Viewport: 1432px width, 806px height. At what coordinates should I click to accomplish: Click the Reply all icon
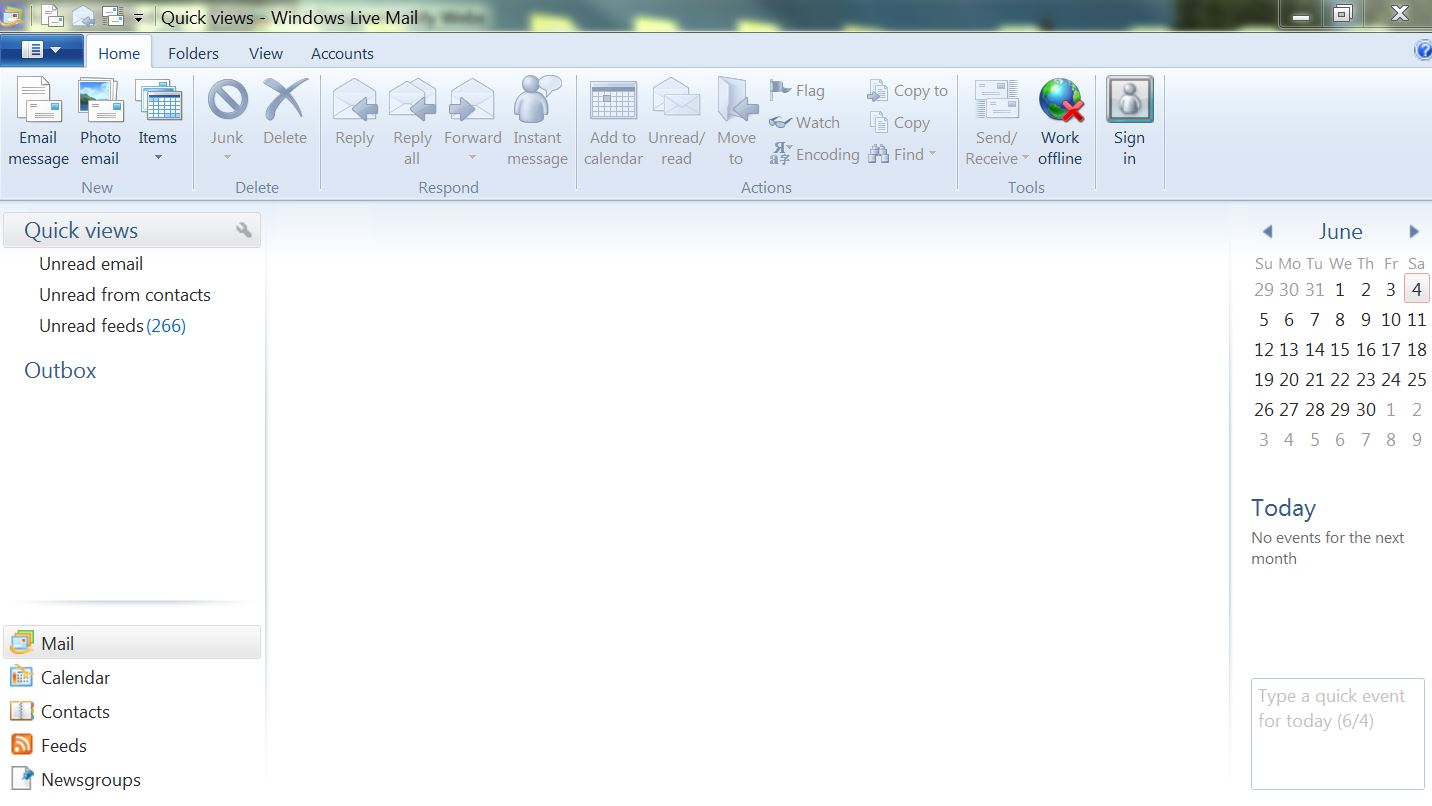[412, 100]
